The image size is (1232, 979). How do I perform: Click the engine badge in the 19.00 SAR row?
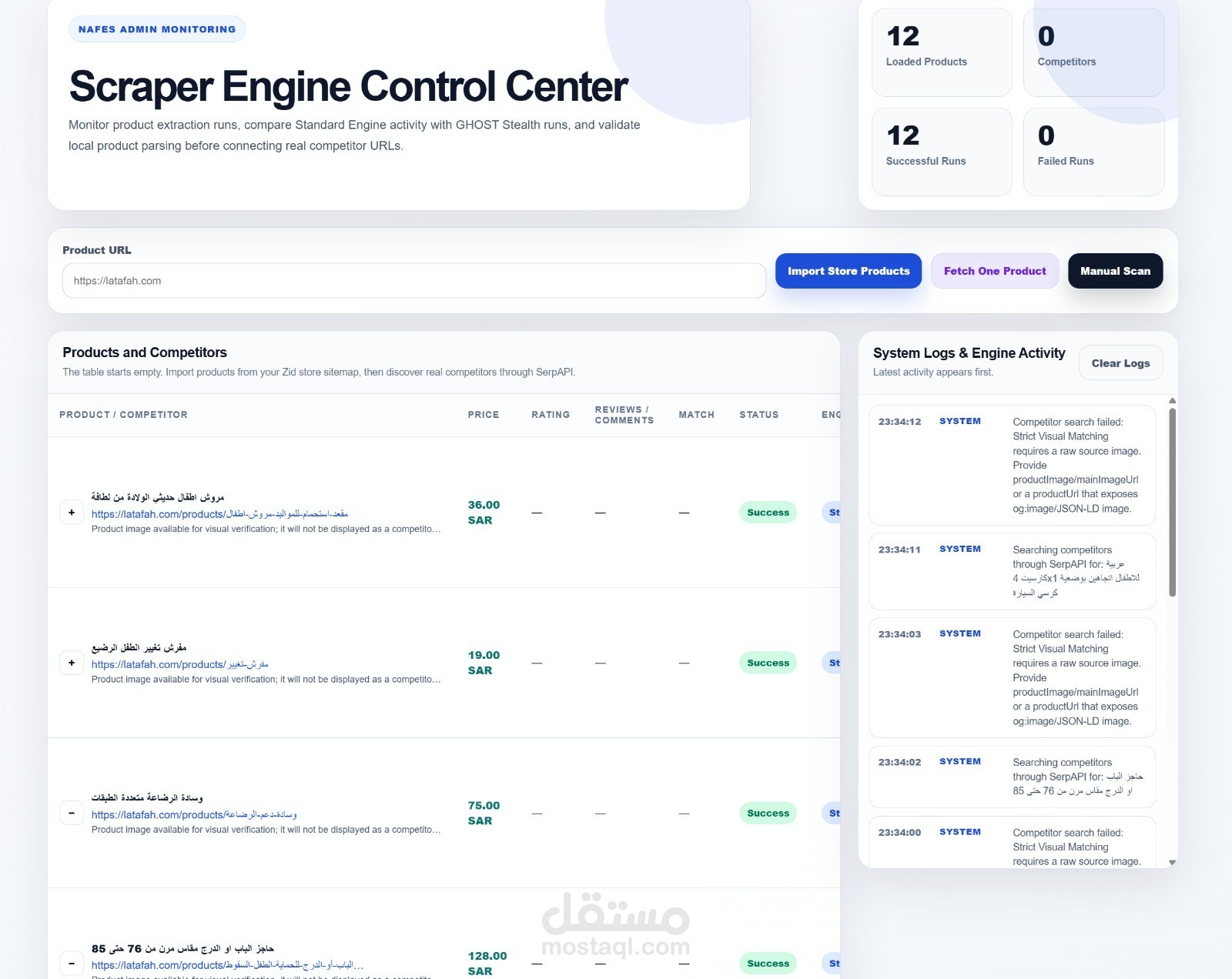832,663
